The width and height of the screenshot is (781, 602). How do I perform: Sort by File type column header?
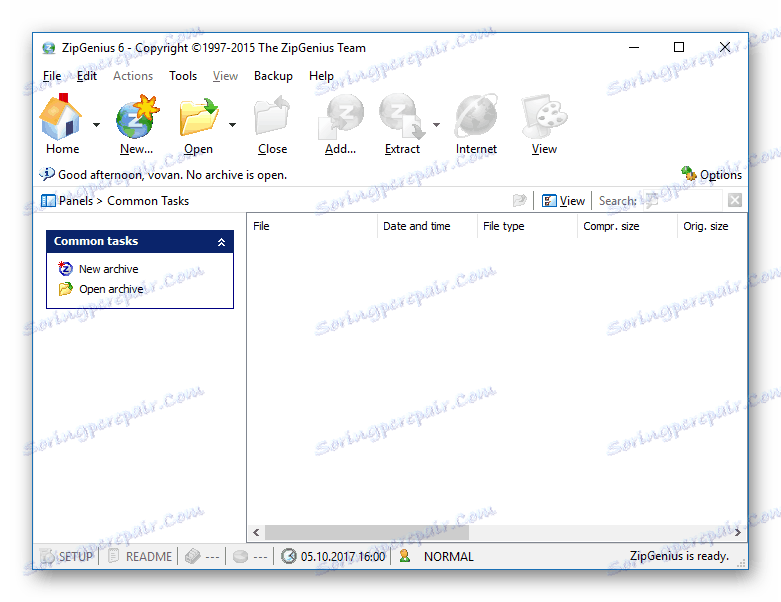click(x=527, y=226)
